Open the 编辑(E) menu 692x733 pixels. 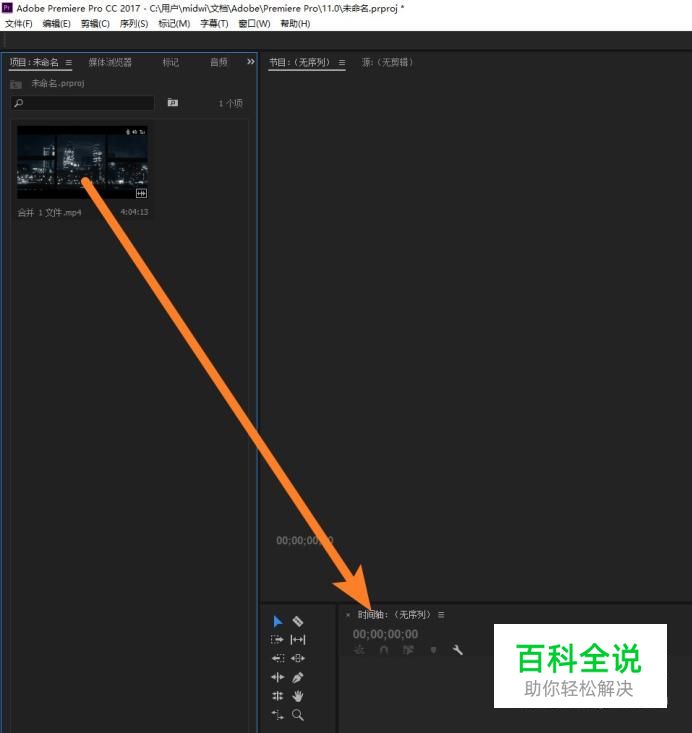tap(56, 23)
